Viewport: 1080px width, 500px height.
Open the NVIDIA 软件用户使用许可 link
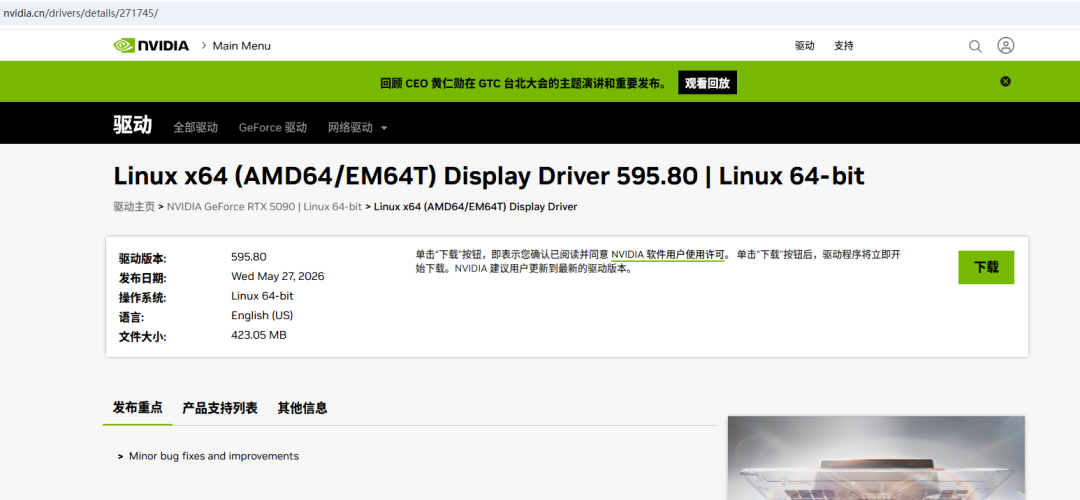pyautogui.click(x=667, y=254)
